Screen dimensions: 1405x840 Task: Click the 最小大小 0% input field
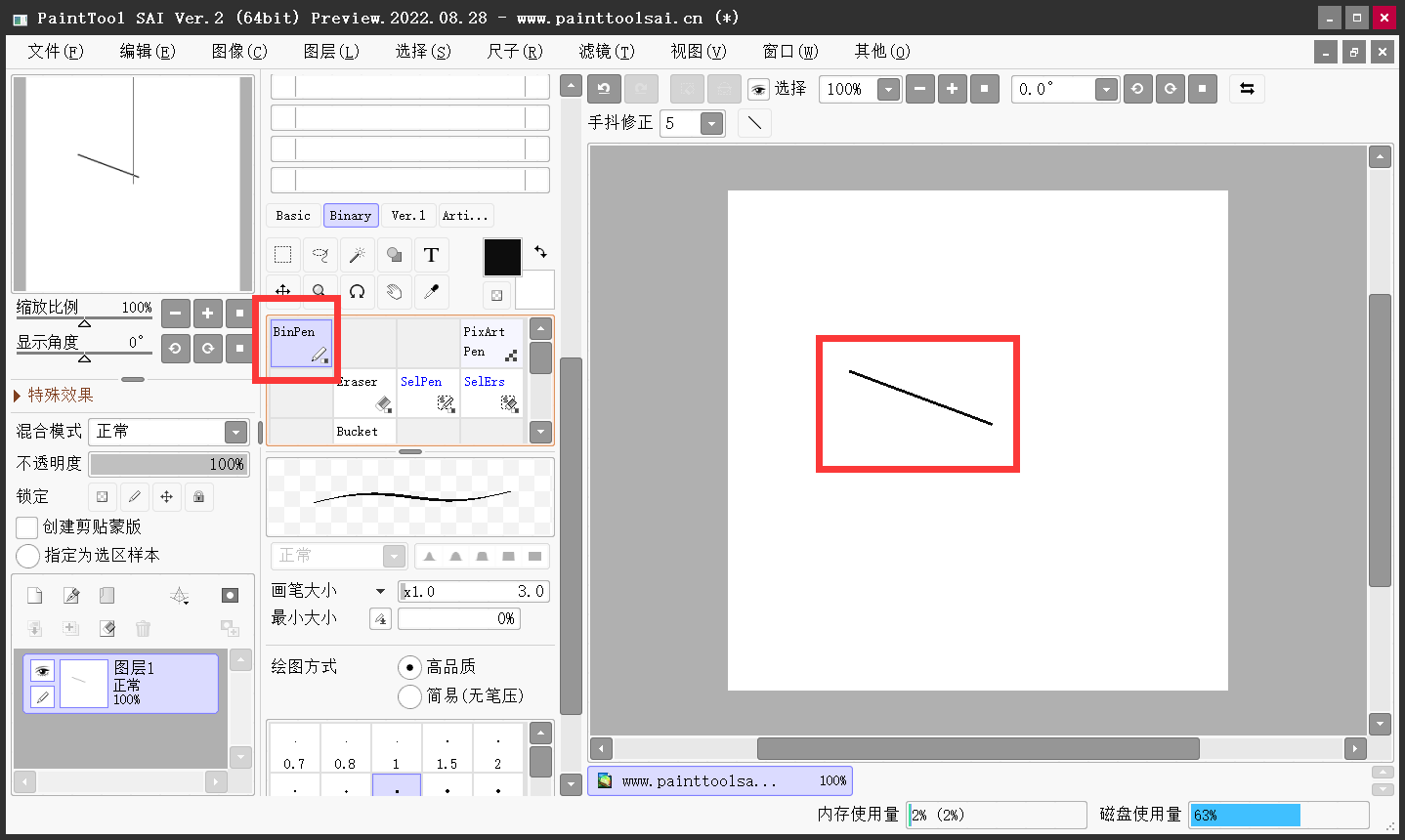click(459, 618)
